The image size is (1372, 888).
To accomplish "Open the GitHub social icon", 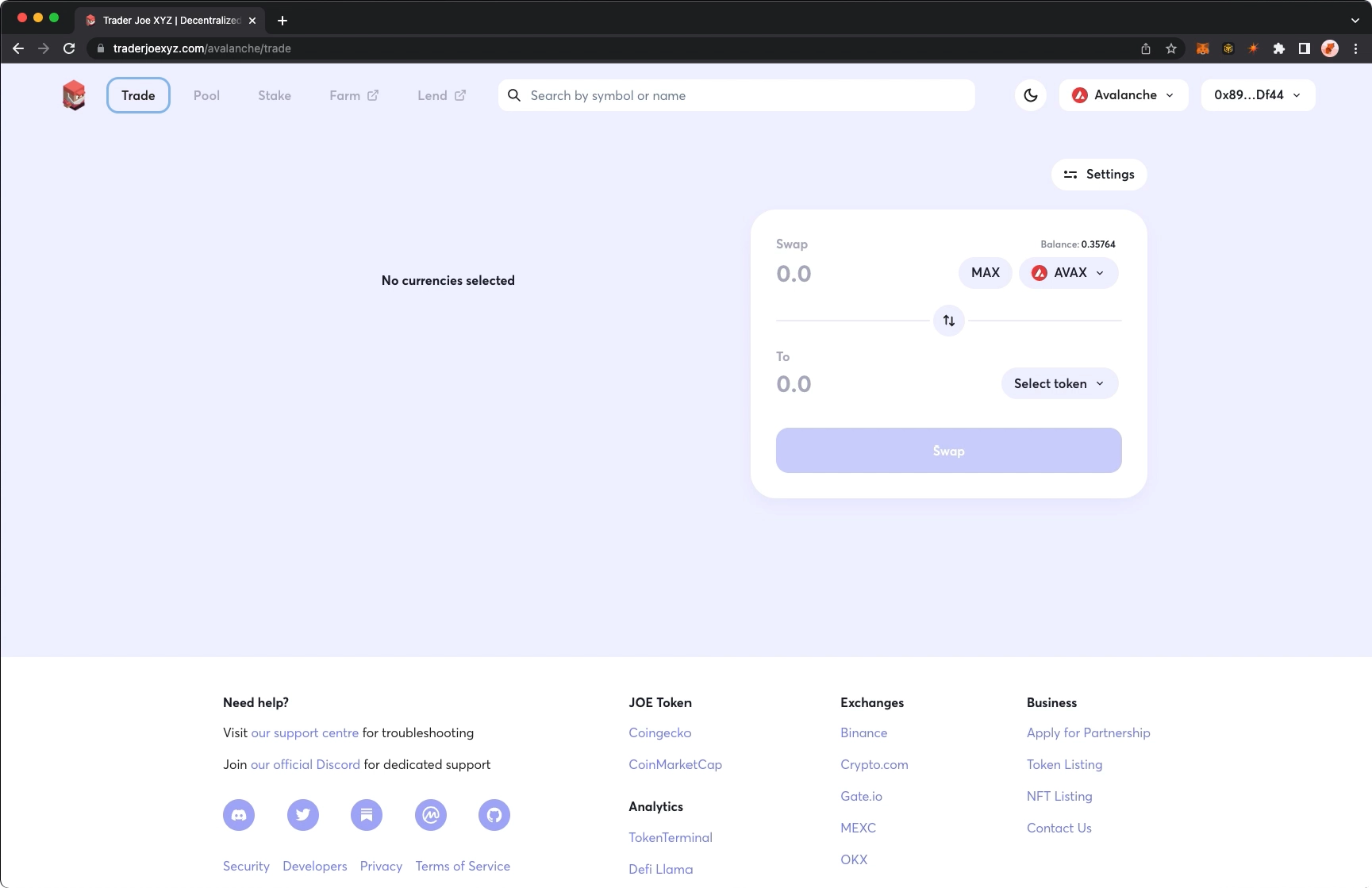I will click(x=494, y=815).
